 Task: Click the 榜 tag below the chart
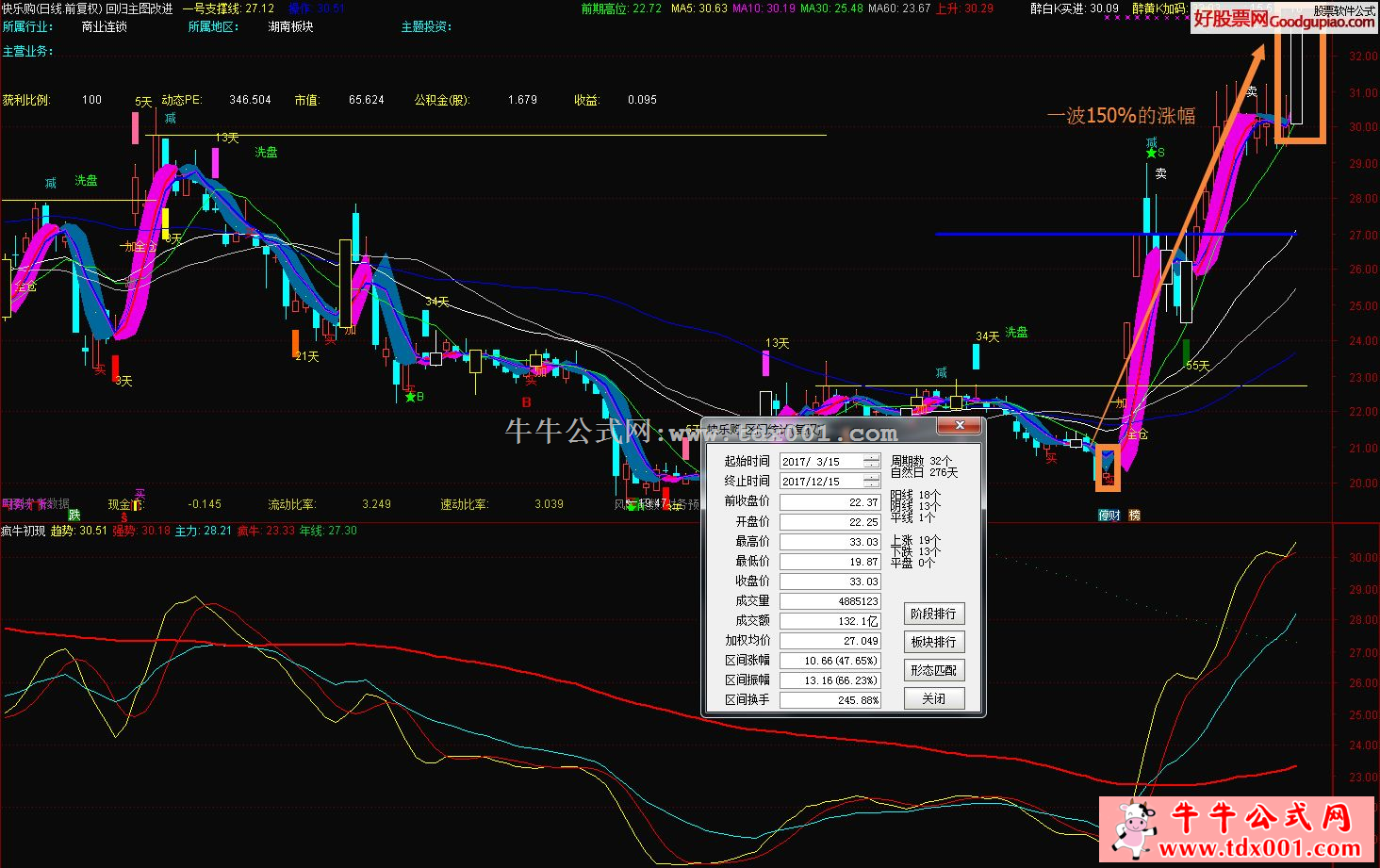(1134, 516)
